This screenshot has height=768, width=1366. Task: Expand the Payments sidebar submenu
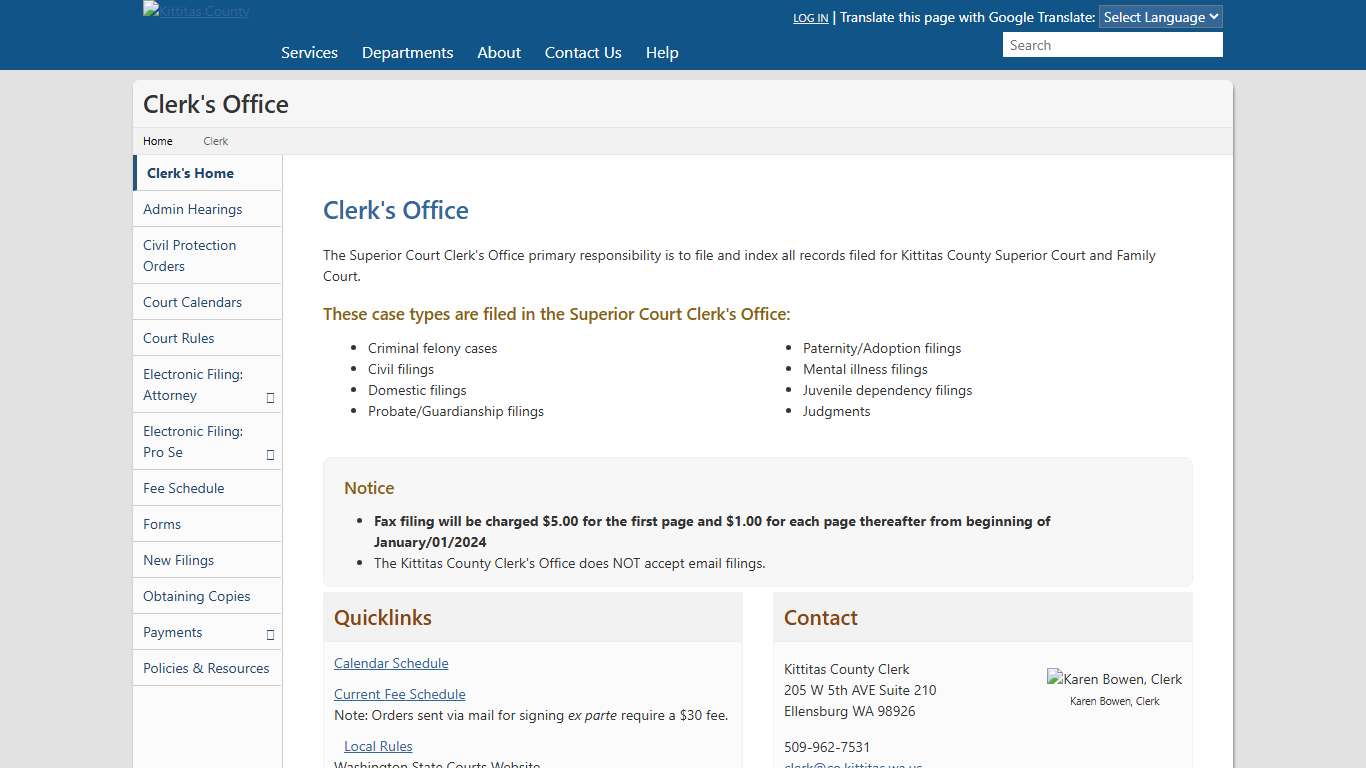pos(269,632)
